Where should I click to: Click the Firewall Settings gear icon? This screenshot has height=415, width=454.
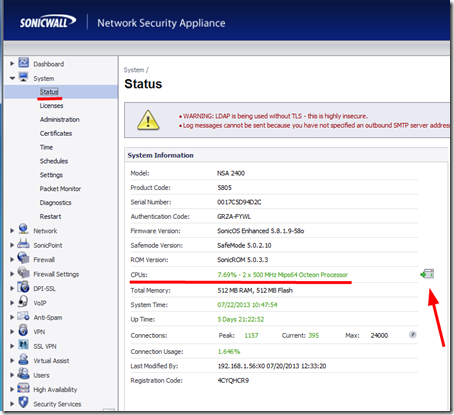(x=23, y=273)
